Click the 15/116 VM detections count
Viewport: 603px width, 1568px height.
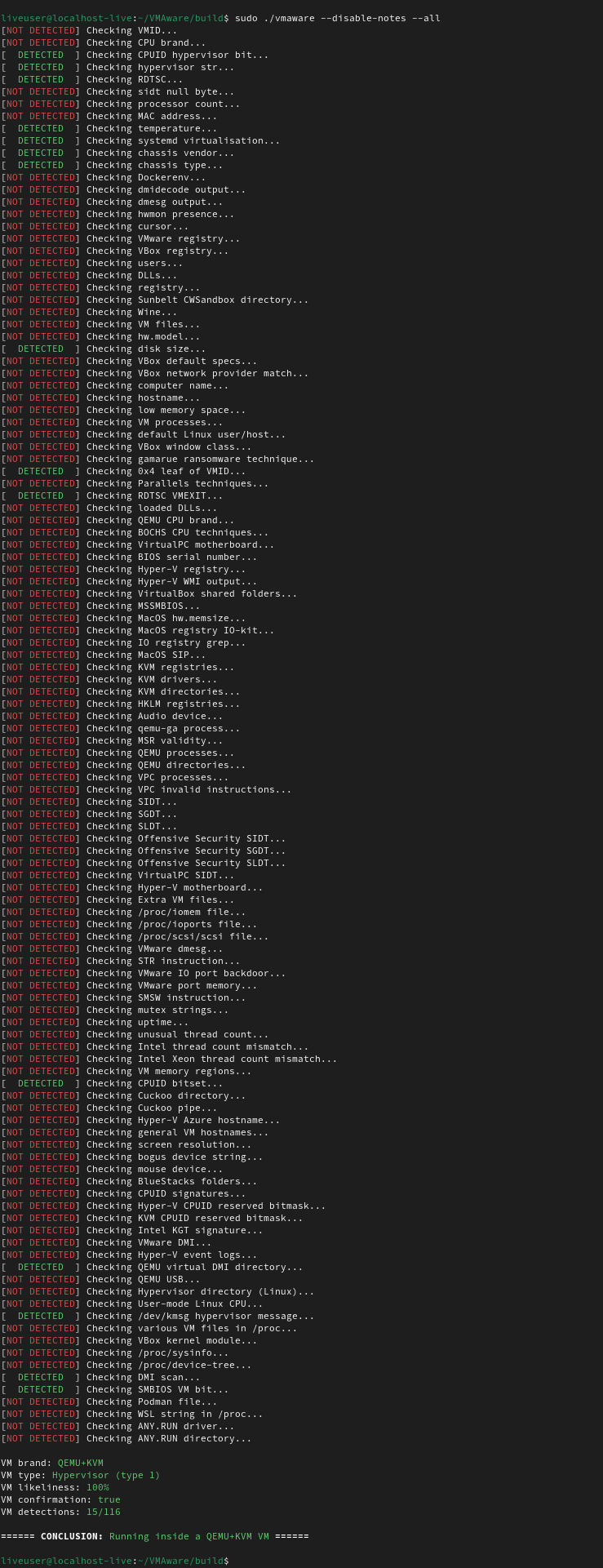coord(100,1511)
